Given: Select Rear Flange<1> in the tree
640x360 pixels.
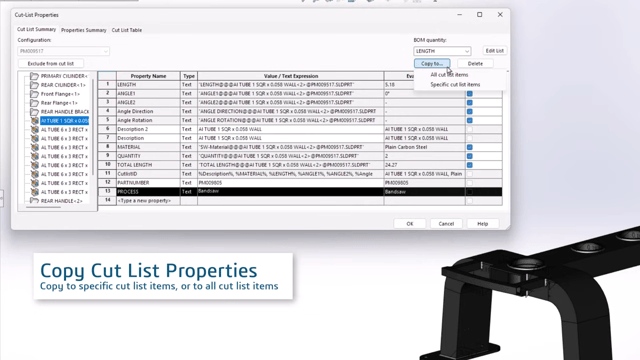Looking at the screenshot, I should point(59,103).
